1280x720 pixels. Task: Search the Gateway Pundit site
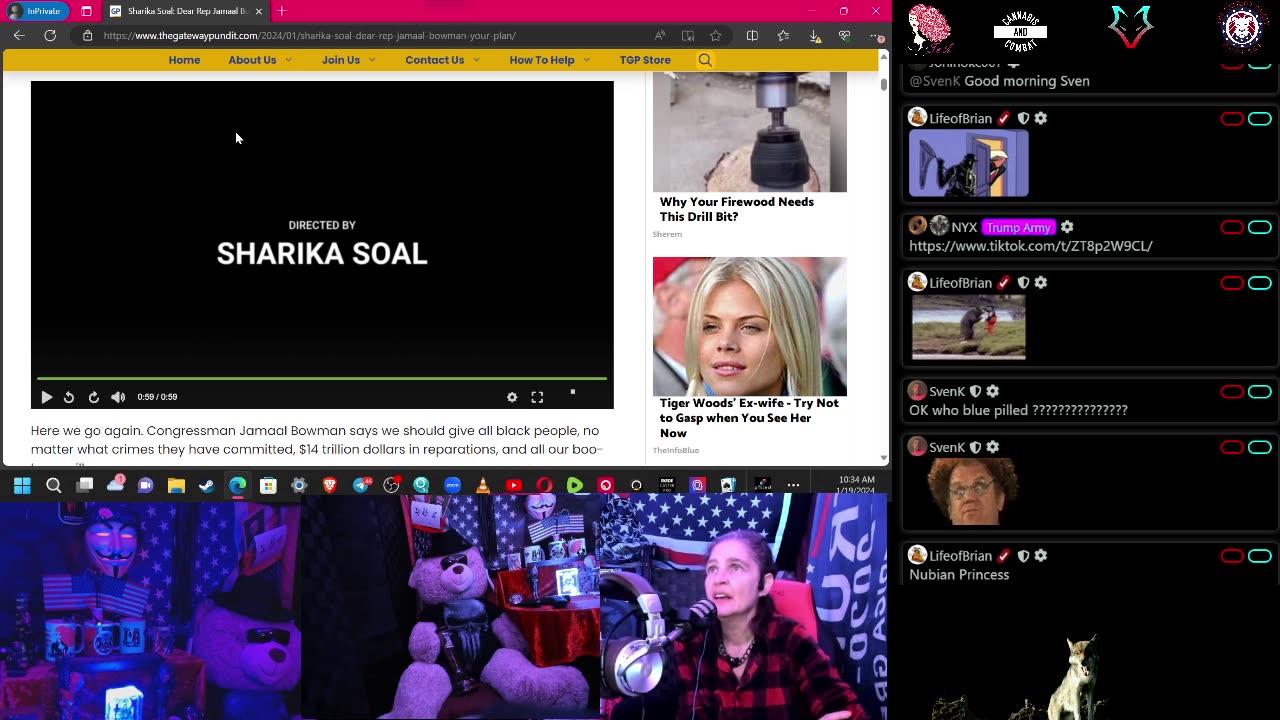click(x=705, y=60)
